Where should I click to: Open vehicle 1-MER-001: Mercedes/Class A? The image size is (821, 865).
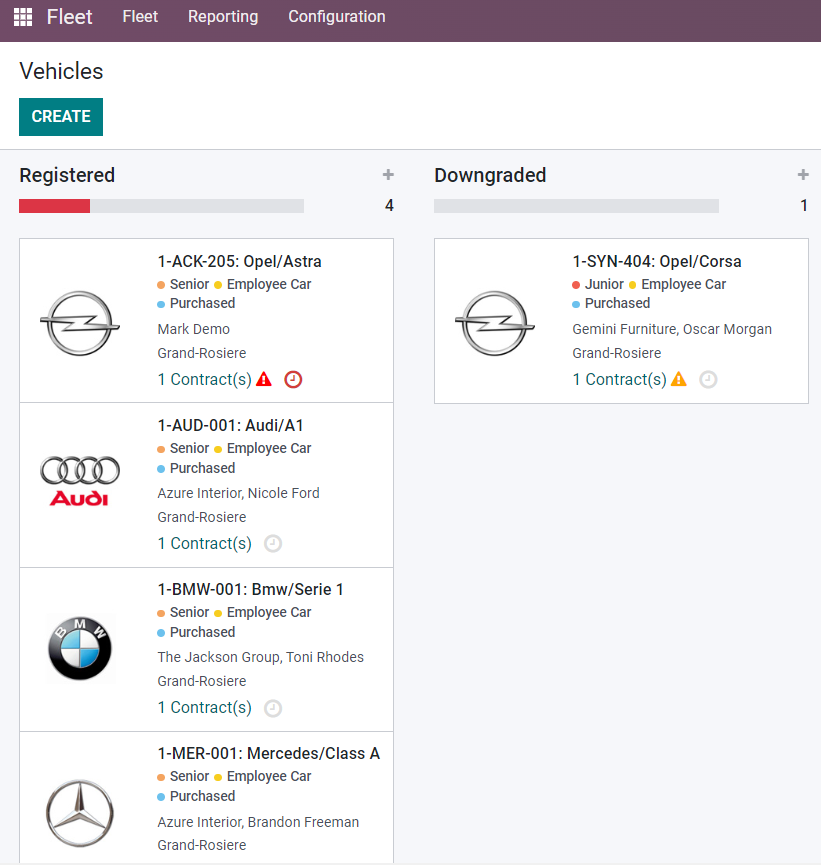click(x=269, y=753)
